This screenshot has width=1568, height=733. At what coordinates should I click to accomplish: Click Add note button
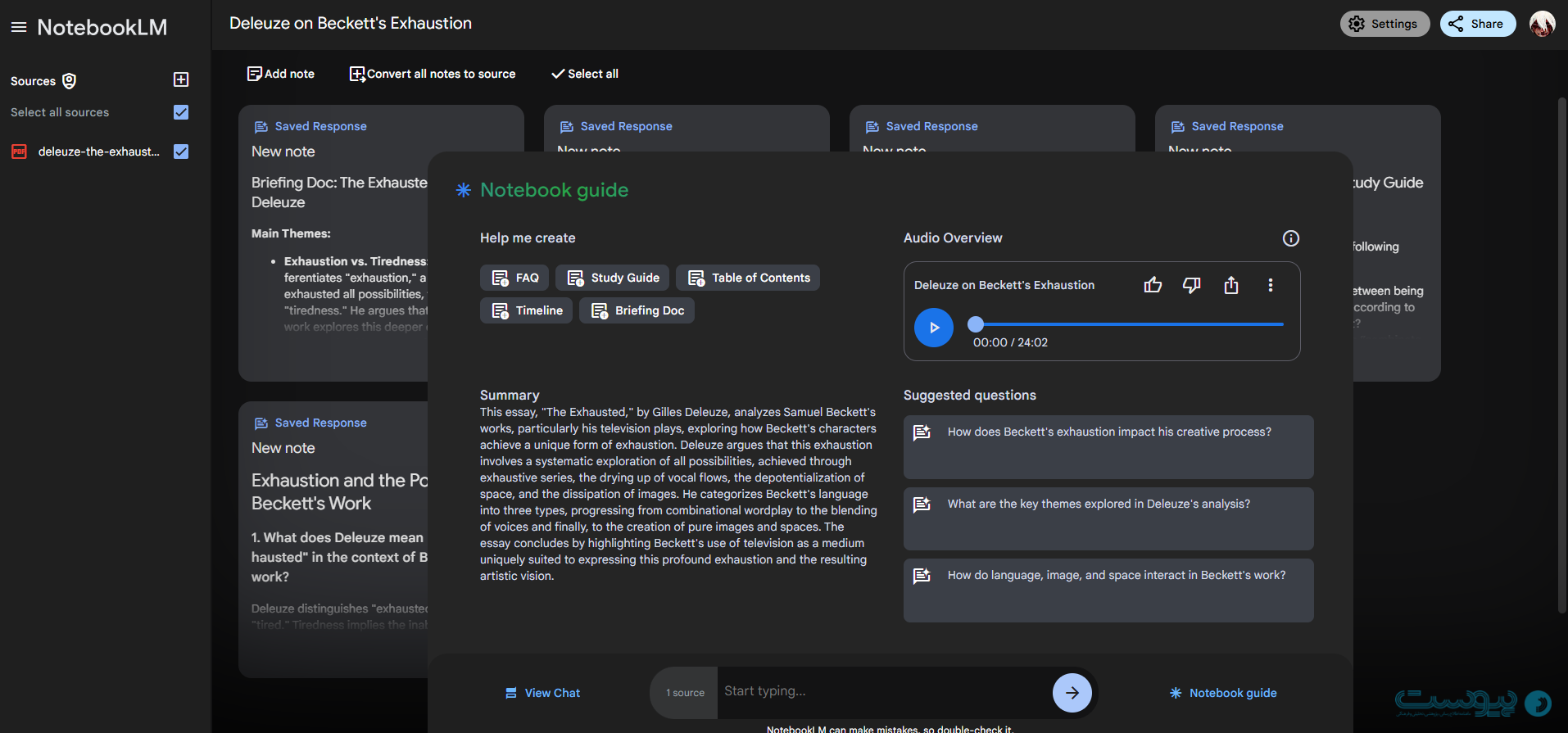281,74
